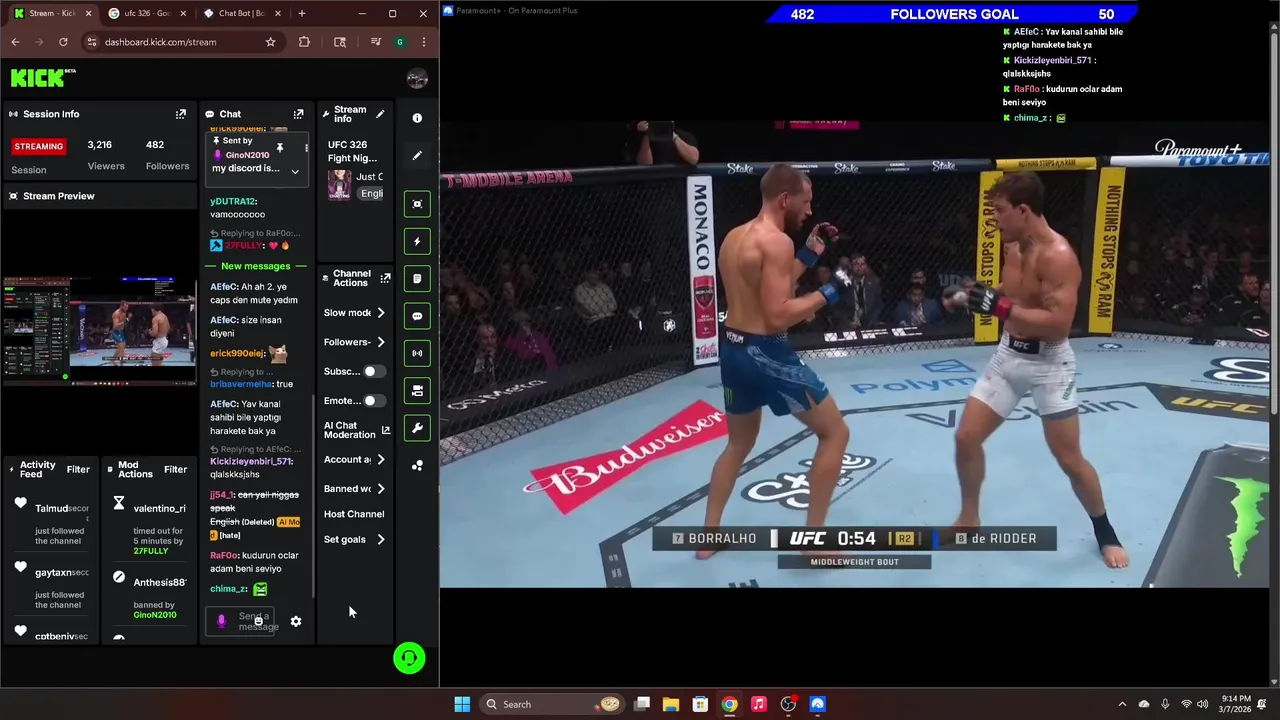The image size is (1280, 720).
Task: Open emoji picker in chat input
Action: pos(258,621)
